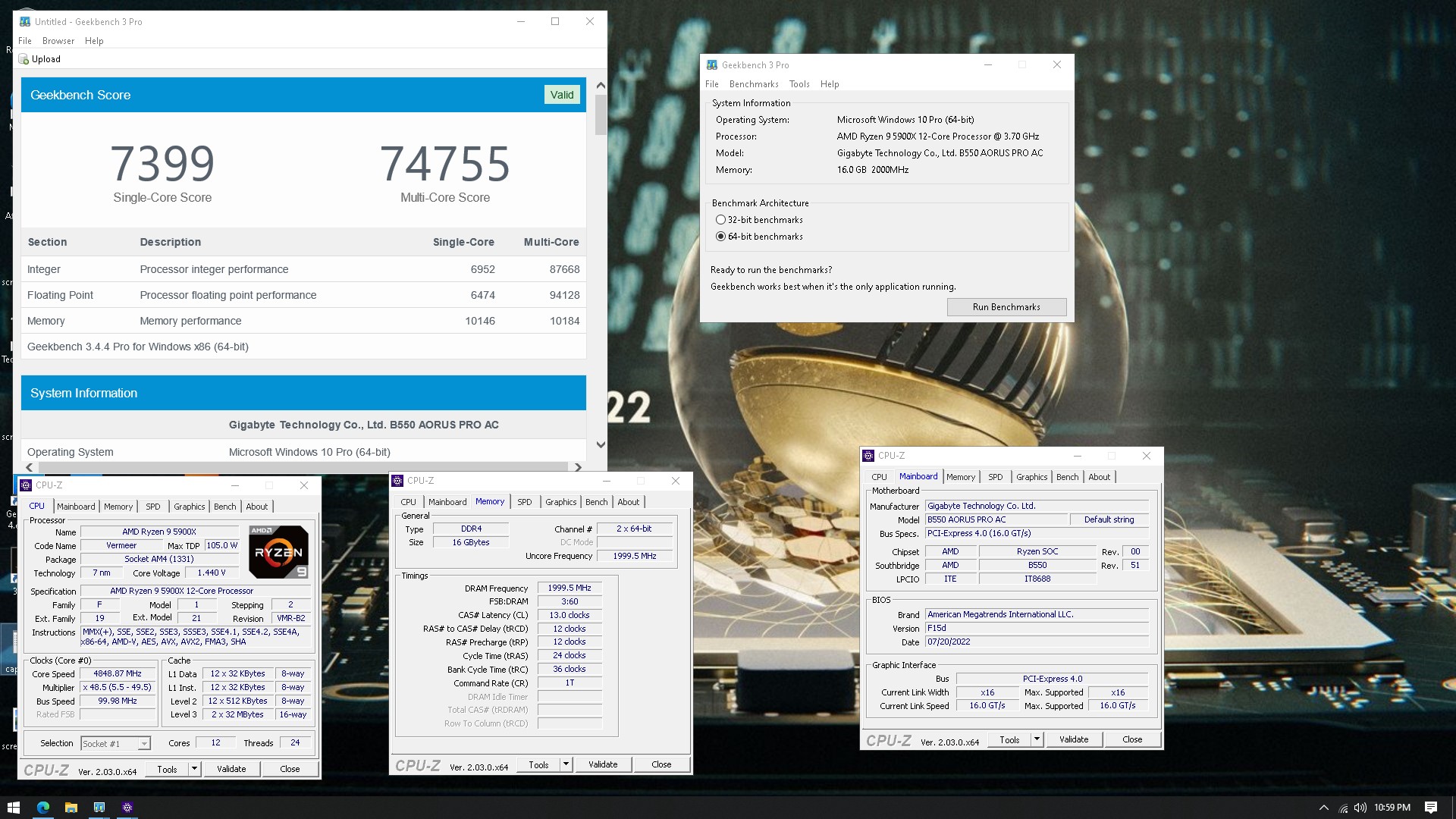Image resolution: width=1456 pixels, height=819 pixels.
Task: Open the volume control tray icon
Action: click(1360, 808)
